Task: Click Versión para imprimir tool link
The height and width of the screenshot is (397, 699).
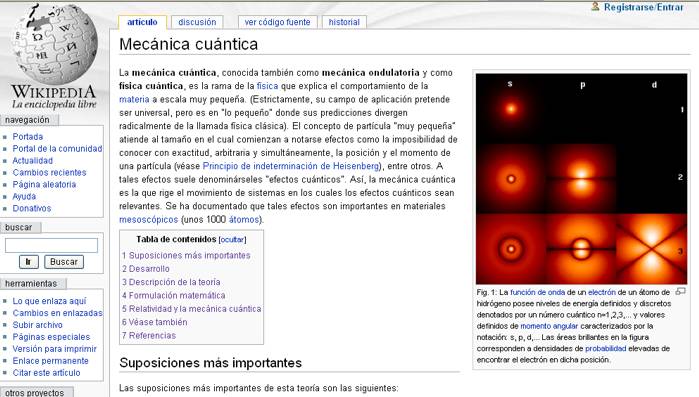Action: [x=54, y=349]
